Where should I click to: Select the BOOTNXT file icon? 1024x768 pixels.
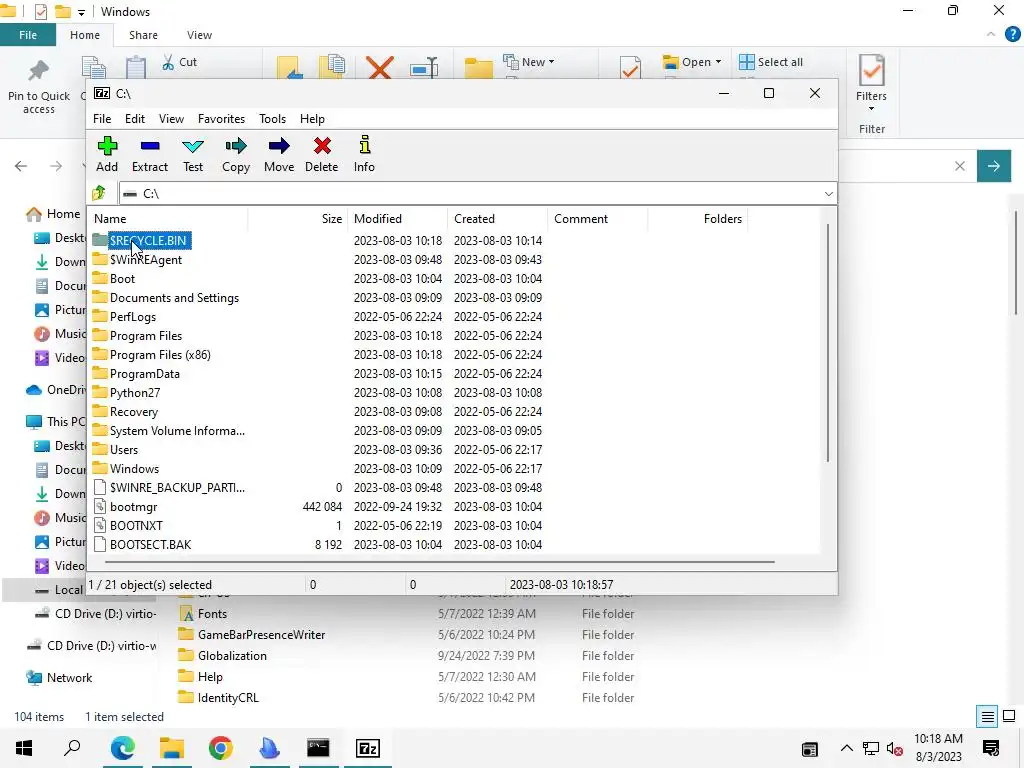click(x=99, y=525)
